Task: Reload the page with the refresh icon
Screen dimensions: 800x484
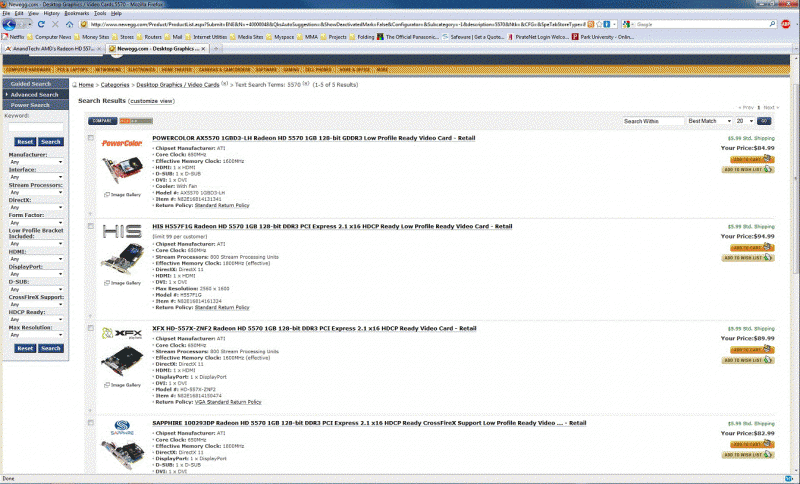Action: coord(41,24)
